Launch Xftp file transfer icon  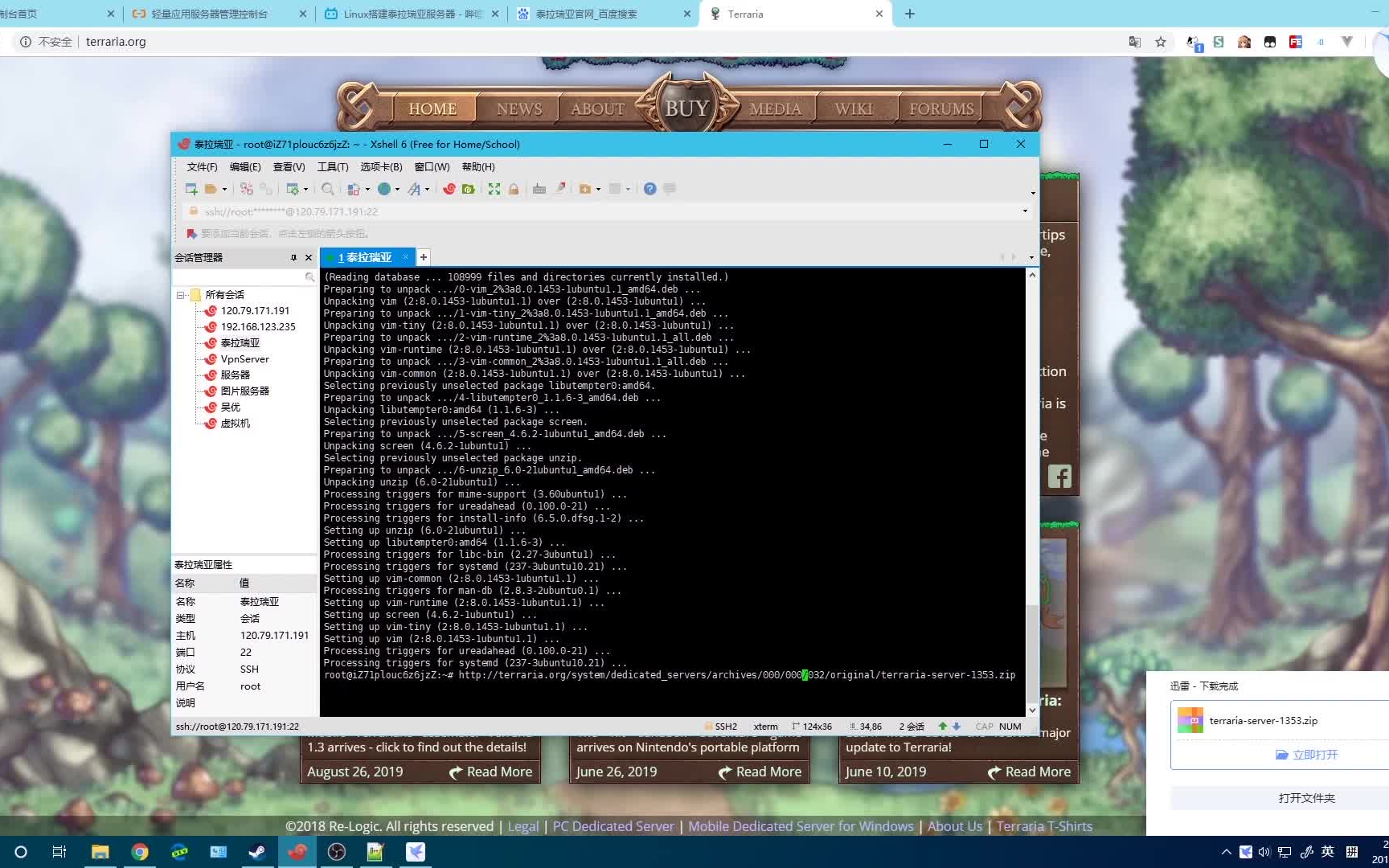[469, 189]
